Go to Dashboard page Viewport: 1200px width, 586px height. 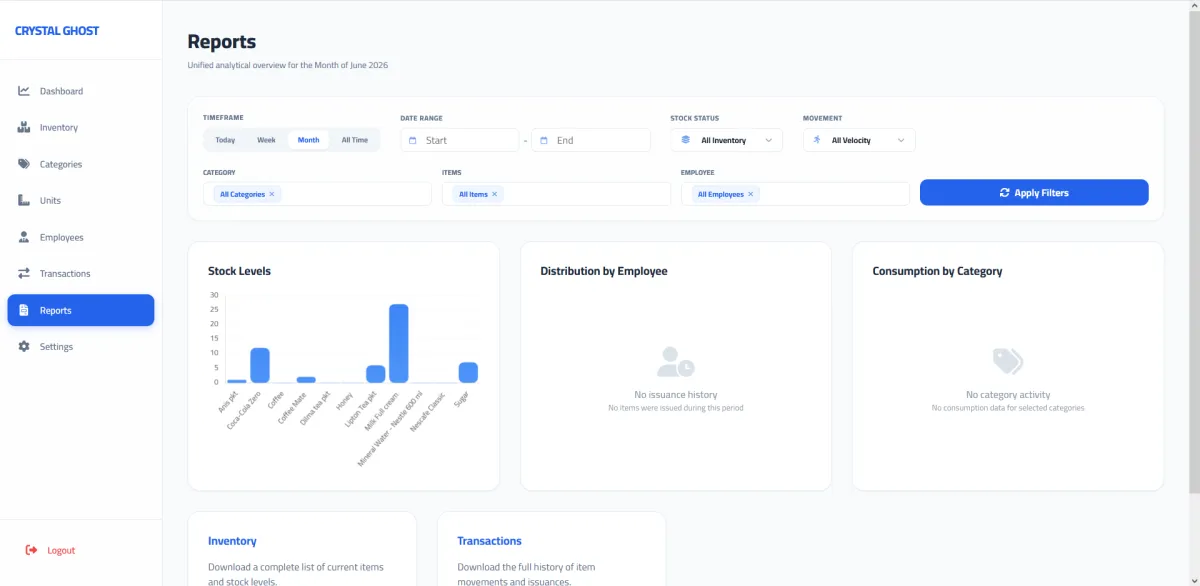pos(81,91)
